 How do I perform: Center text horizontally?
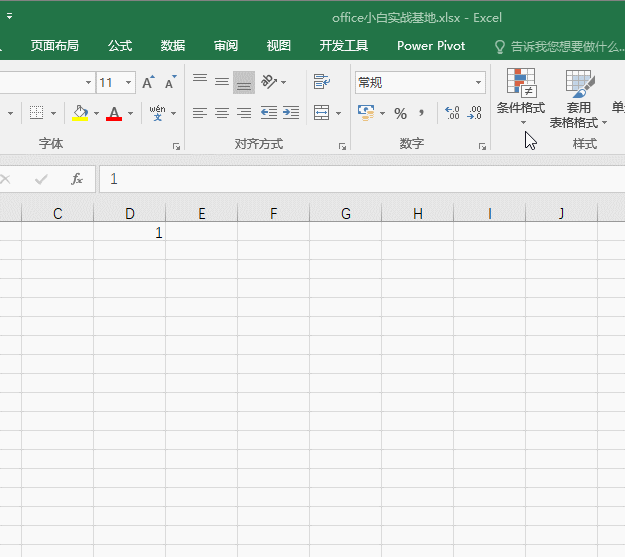click(222, 113)
